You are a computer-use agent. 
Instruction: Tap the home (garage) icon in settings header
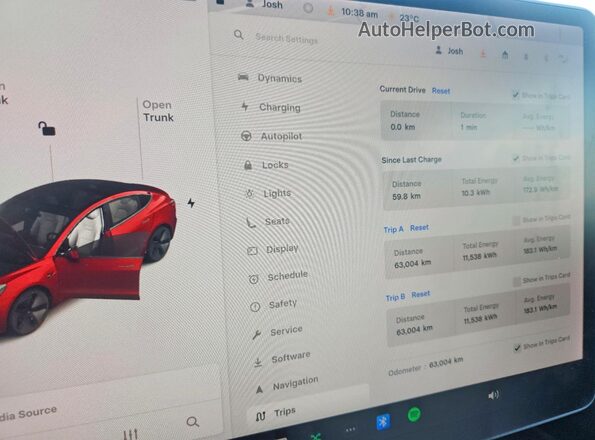[505, 55]
